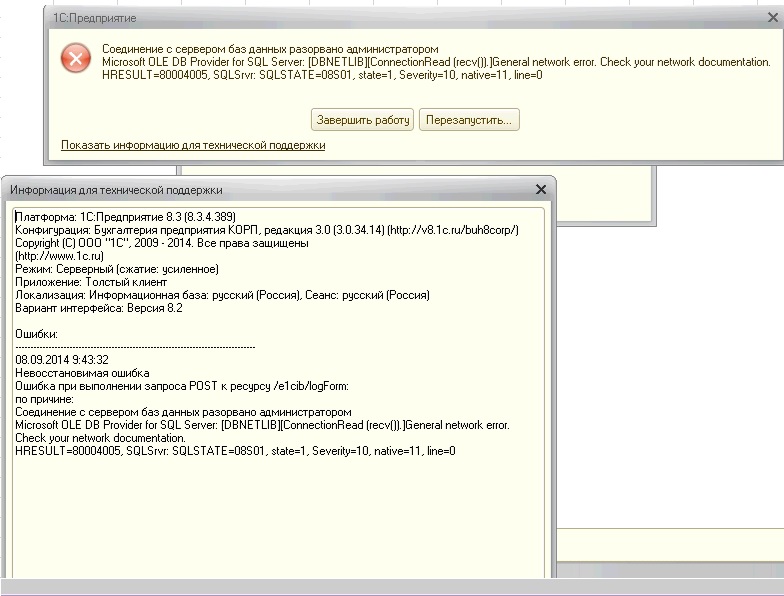Click the Завершить работу button
Image resolution: width=784 pixels, height=596 pixels.
click(x=362, y=120)
